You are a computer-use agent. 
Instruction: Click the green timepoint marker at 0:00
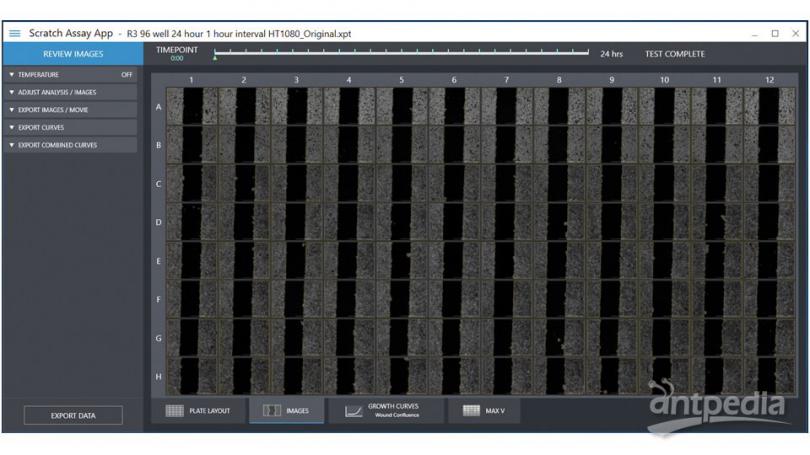click(x=215, y=58)
